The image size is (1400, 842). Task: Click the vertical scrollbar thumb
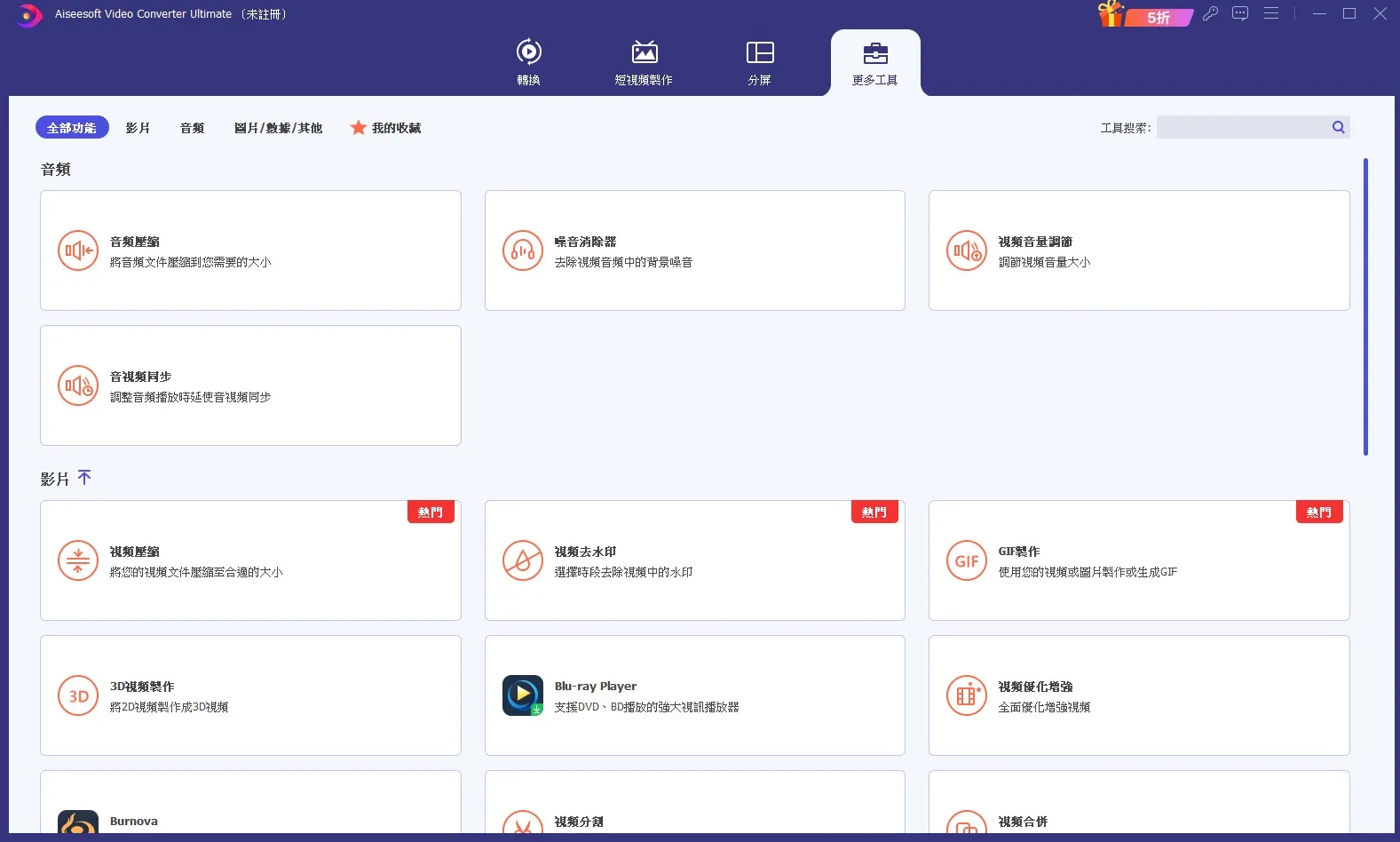1365,306
